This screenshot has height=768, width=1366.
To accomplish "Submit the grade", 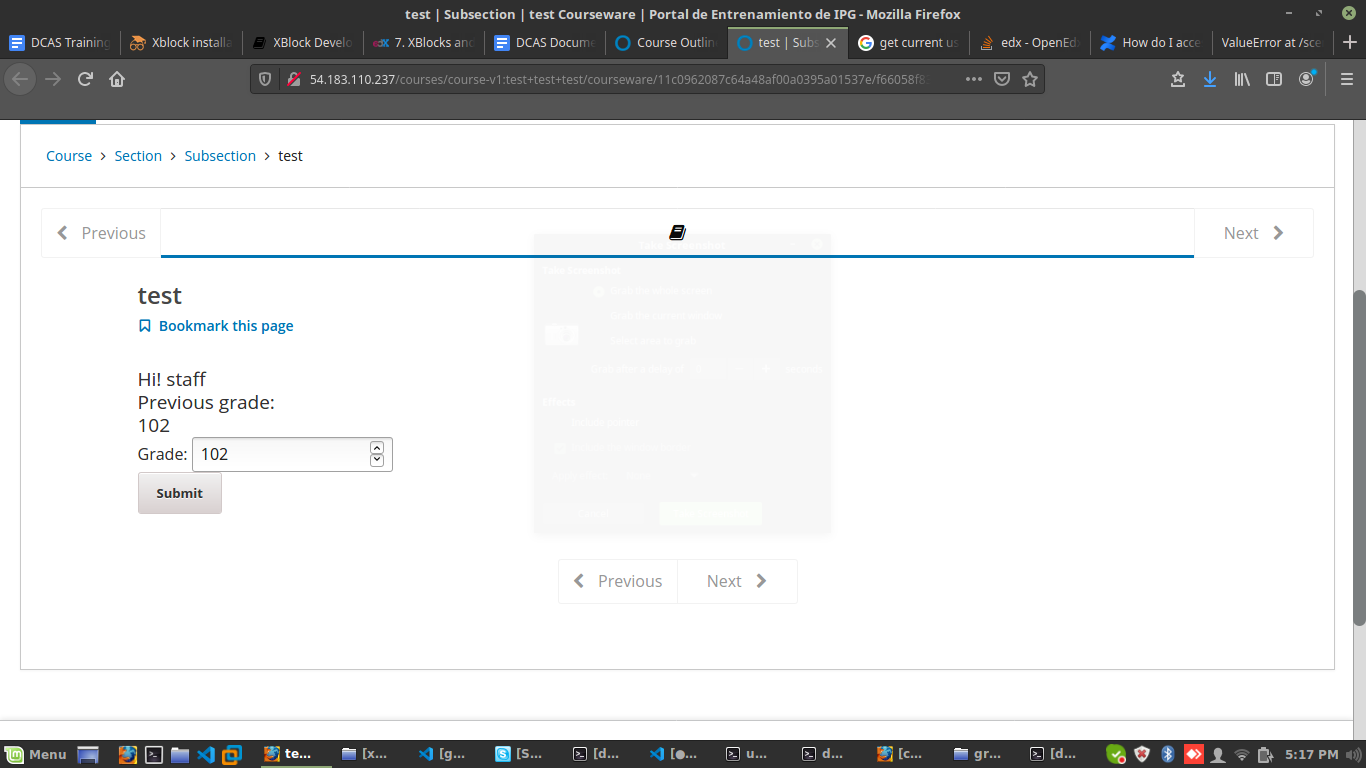I will pyautogui.click(x=180, y=493).
